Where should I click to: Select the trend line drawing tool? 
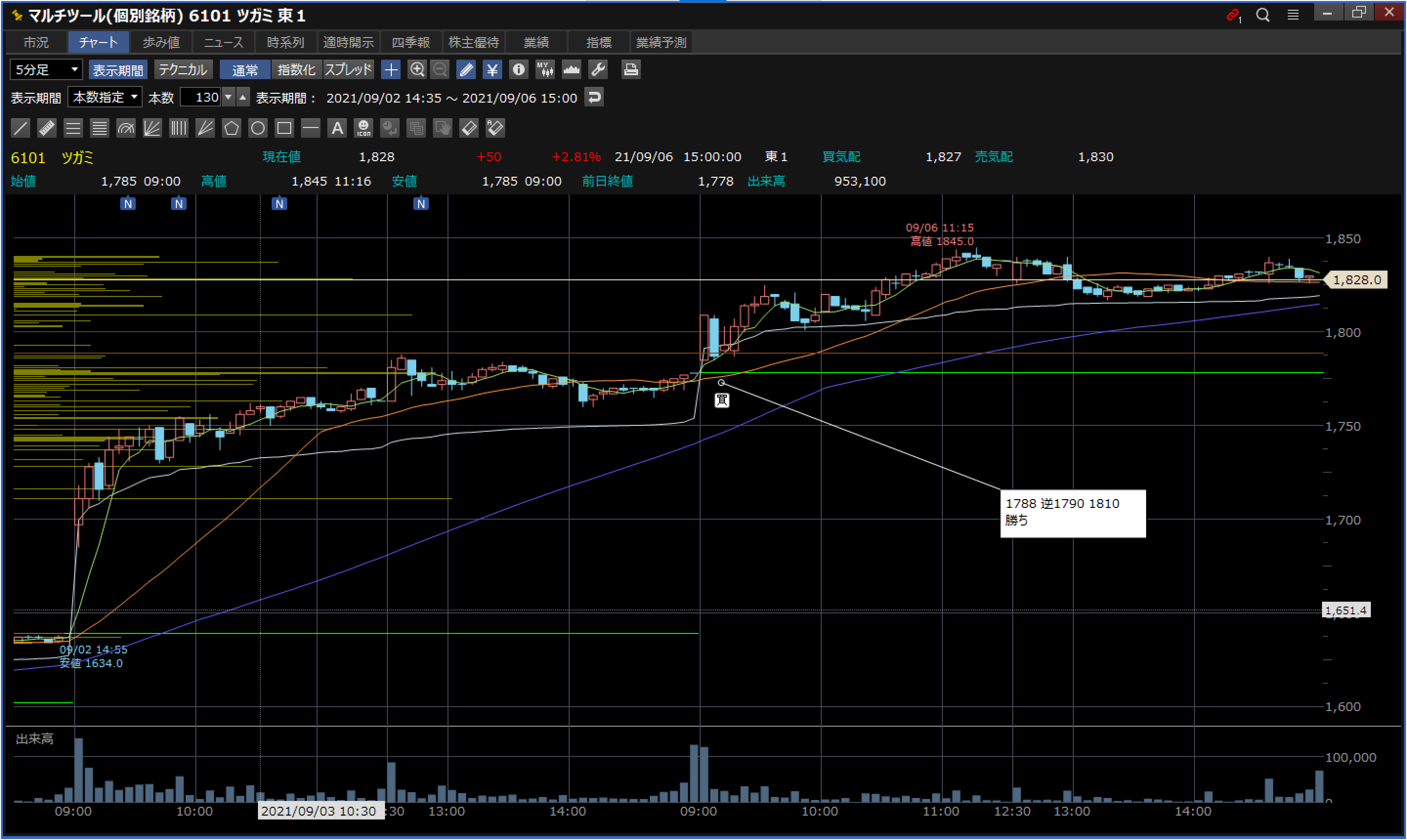tap(21, 128)
